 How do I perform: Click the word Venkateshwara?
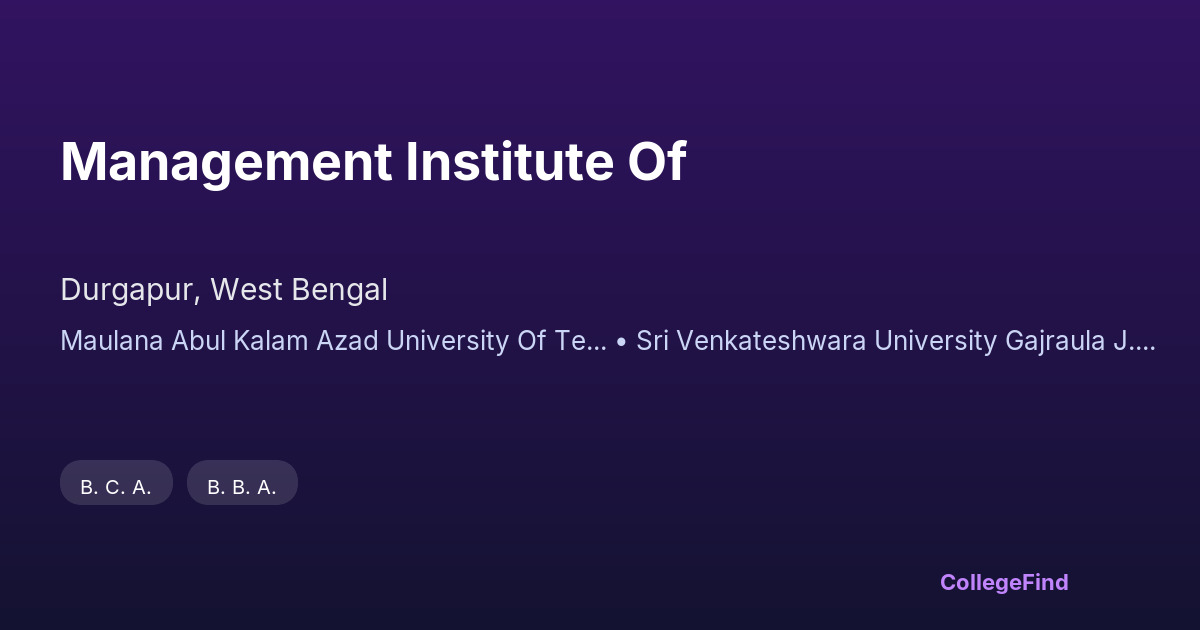tap(774, 341)
